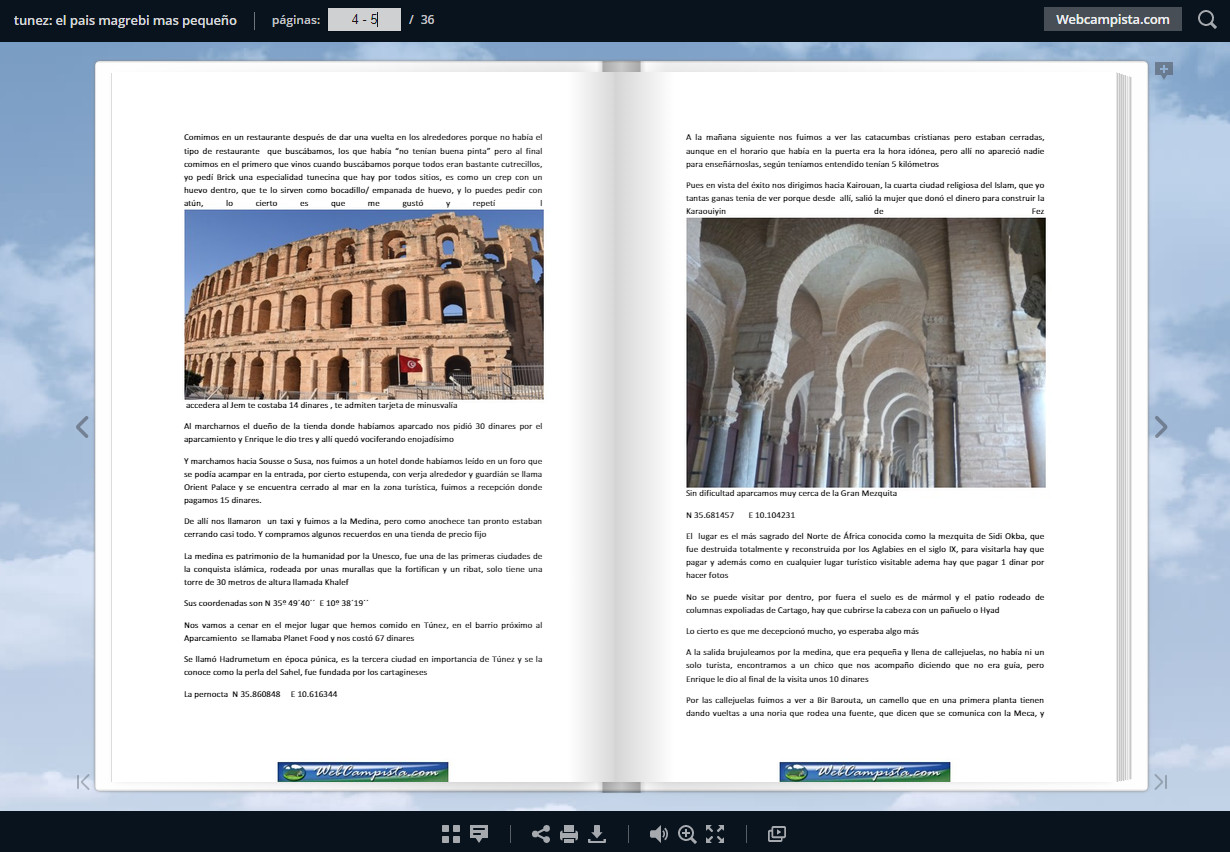The image size is (1230, 852).
Task: Open the page thumbnails grid view
Action: 451,834
